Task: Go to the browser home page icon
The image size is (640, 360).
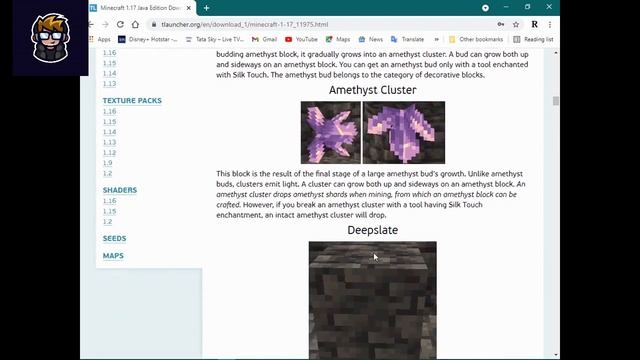Action: 135,24
